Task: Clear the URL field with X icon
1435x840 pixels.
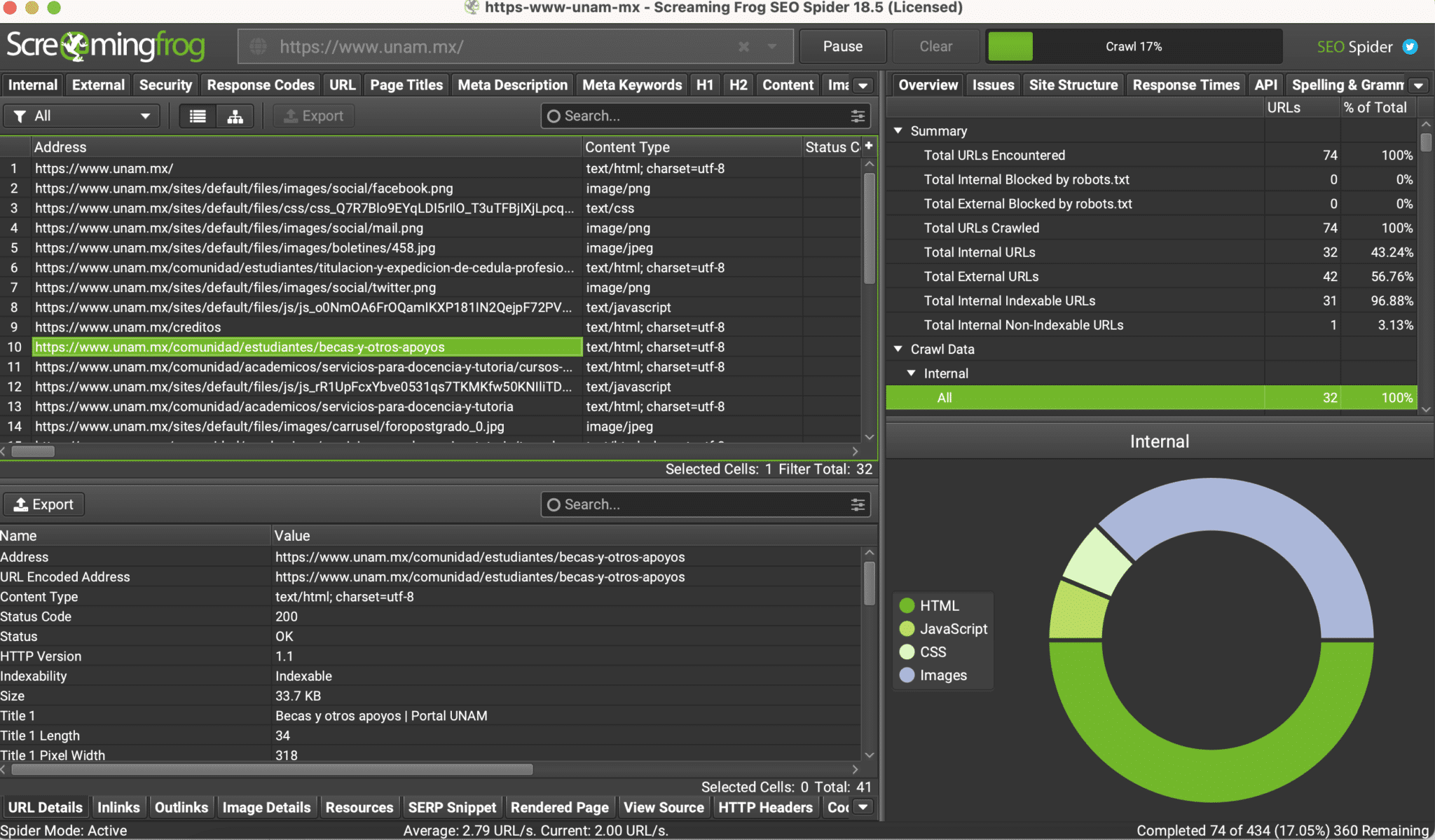Action: click(743, 47)
